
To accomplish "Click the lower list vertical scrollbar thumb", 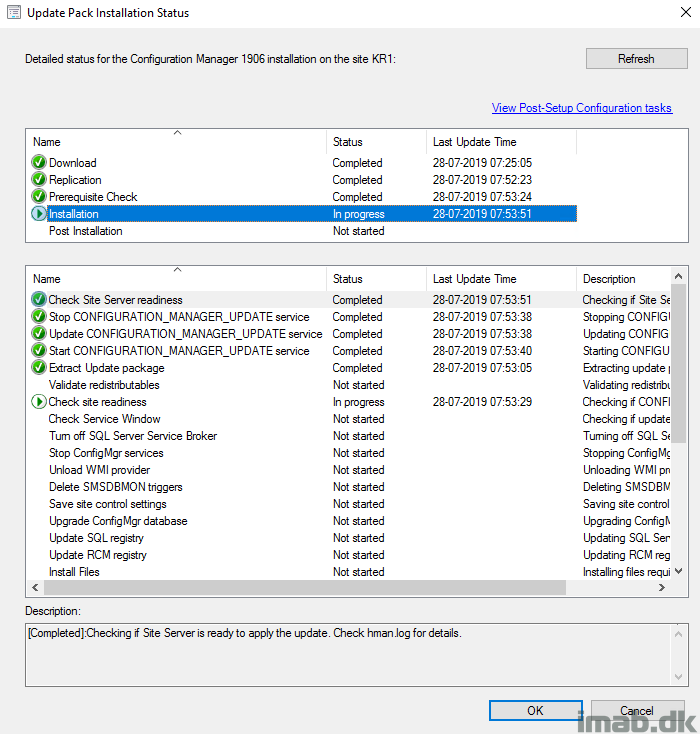I will click(x=678, y=363).
